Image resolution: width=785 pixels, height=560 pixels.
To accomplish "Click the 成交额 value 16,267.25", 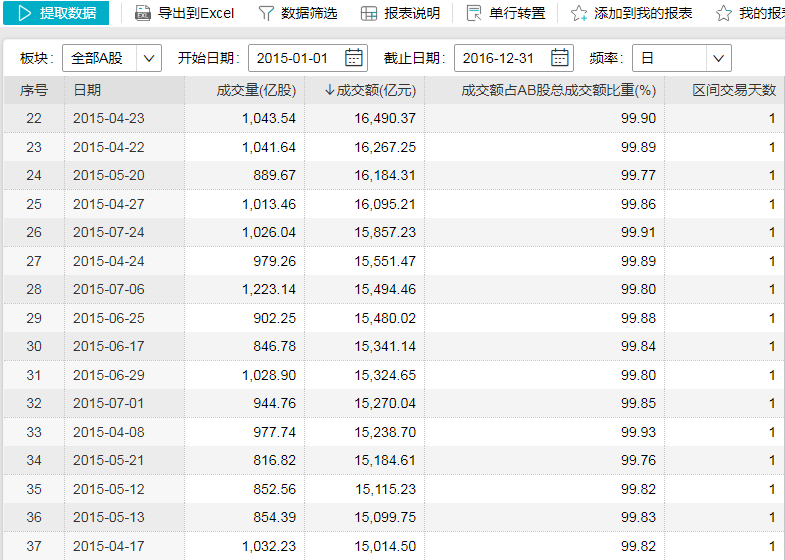I will pos(385,147).
